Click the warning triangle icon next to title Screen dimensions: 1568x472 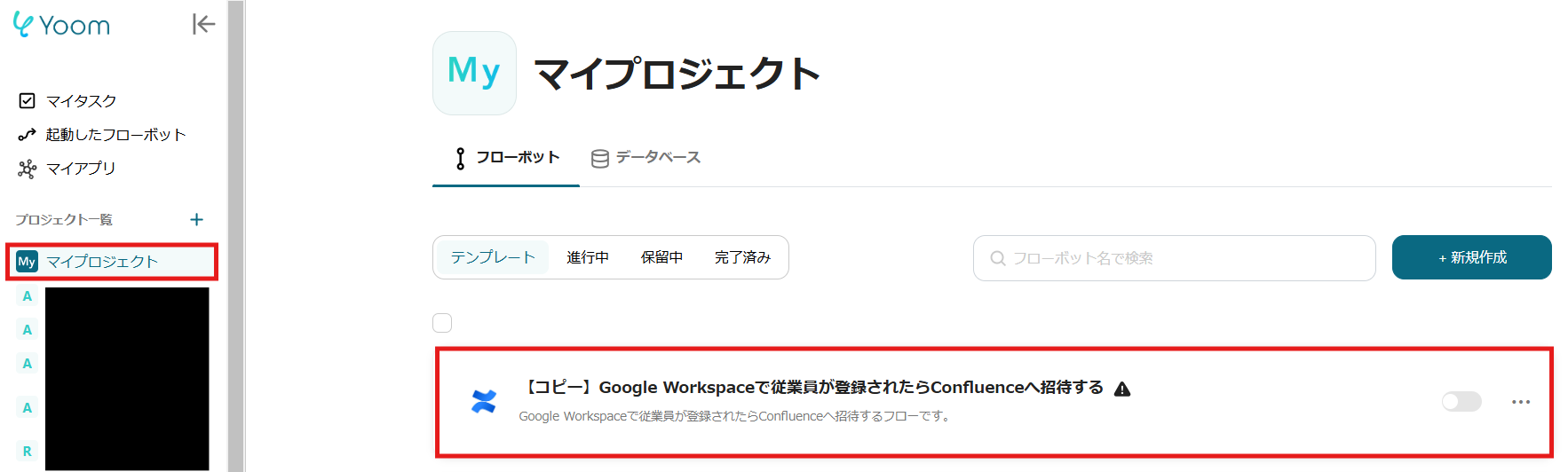point(1122,389)
